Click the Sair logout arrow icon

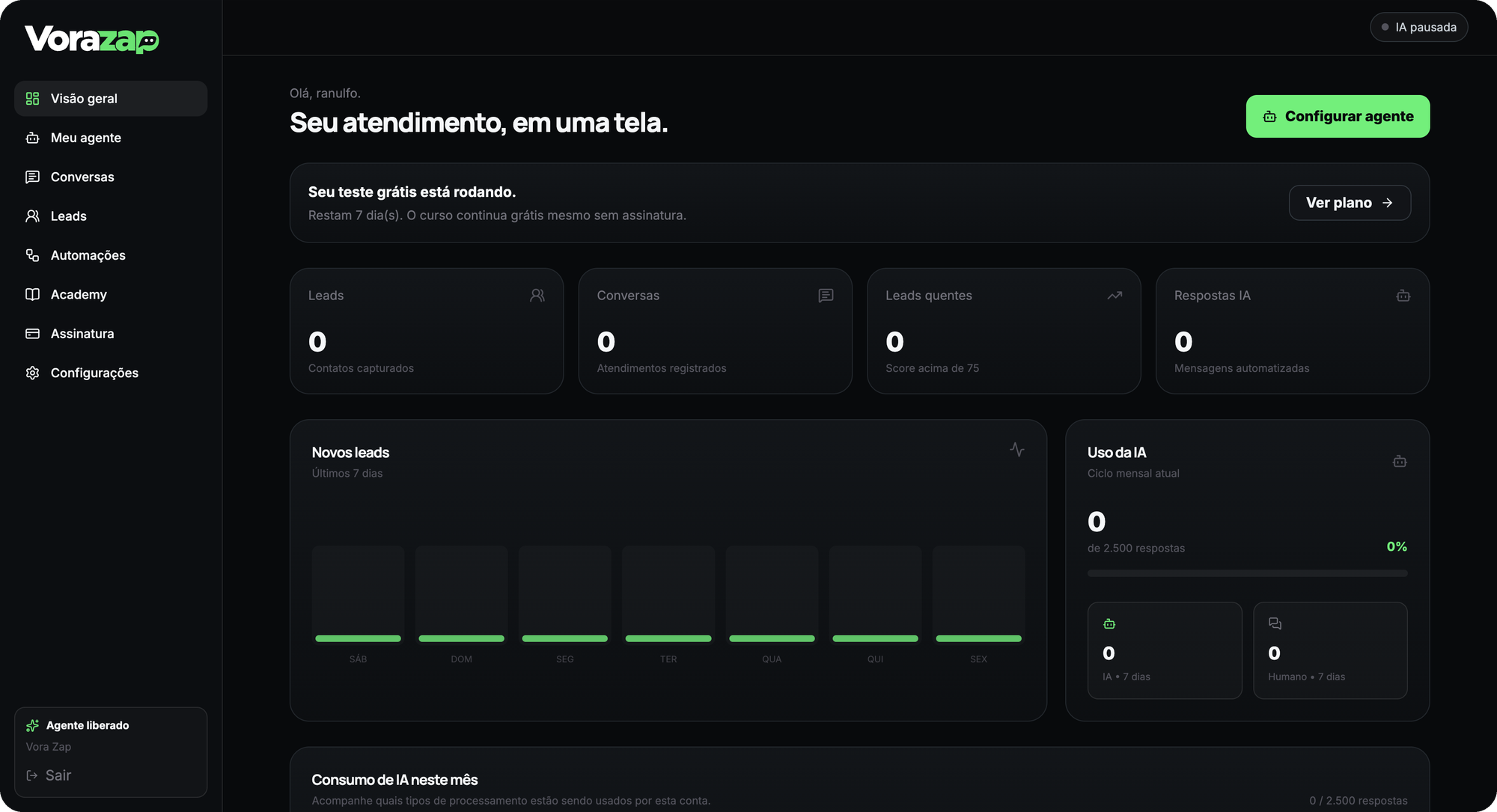point(32,775)
